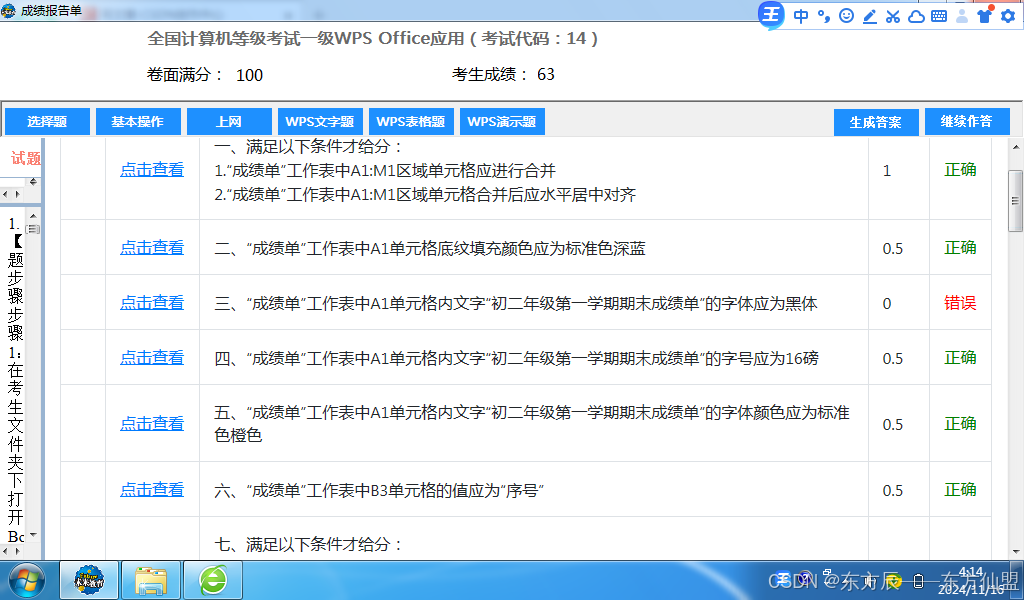Toggle the Chinese punctuation mode icon
The height and width of the screenshot is (600, 1024).
click(x=824, y=16)
